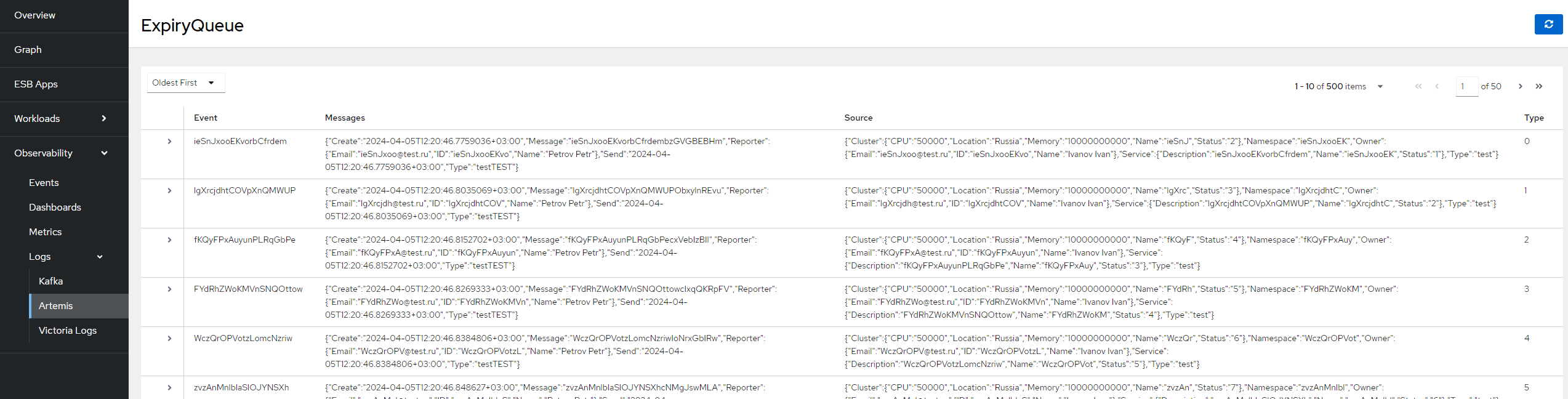The height and width of the screenshot is (399, 1568).
Task: Go to Dashboards in the sidebar
Action: 55,208
